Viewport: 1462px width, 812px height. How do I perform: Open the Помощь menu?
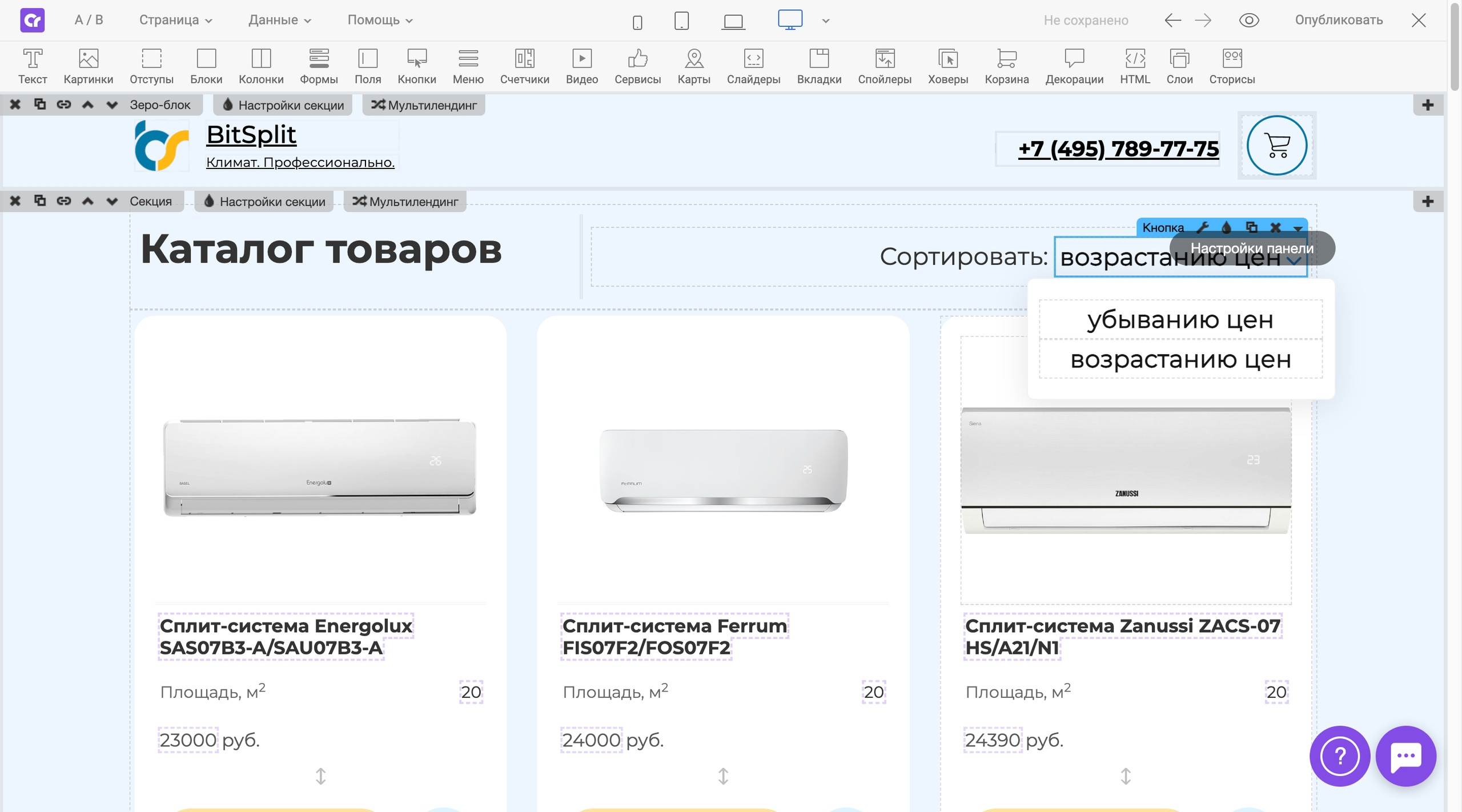380,20
